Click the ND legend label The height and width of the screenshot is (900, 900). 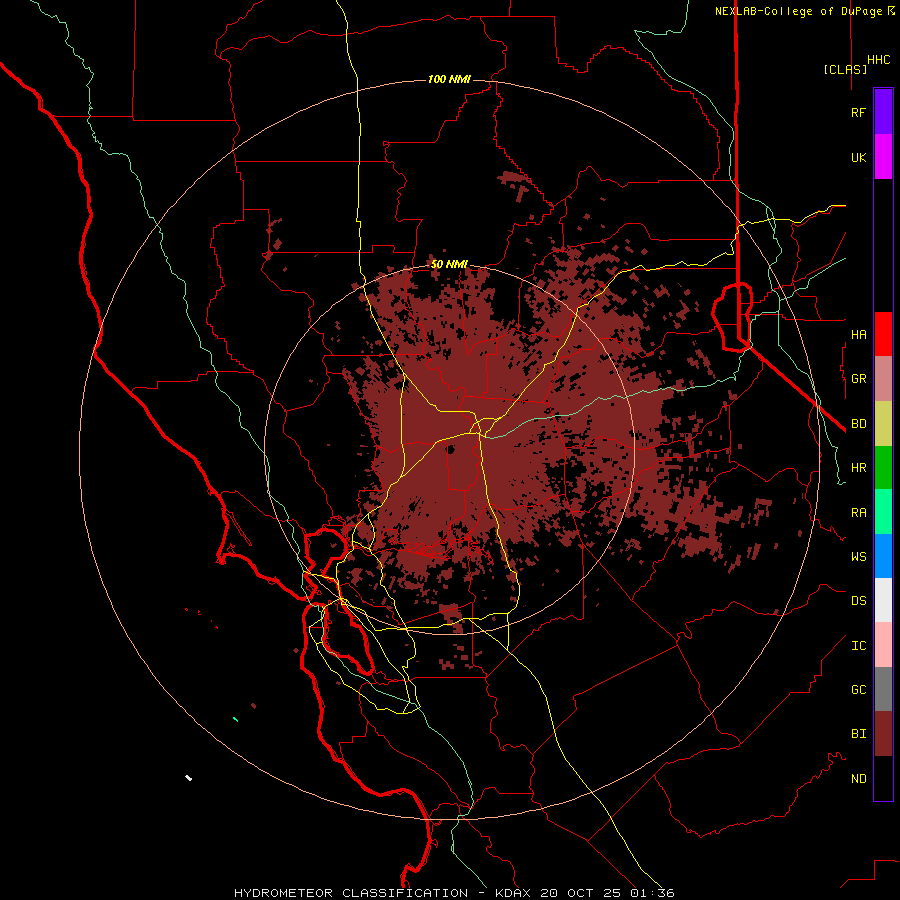point(858,779)
